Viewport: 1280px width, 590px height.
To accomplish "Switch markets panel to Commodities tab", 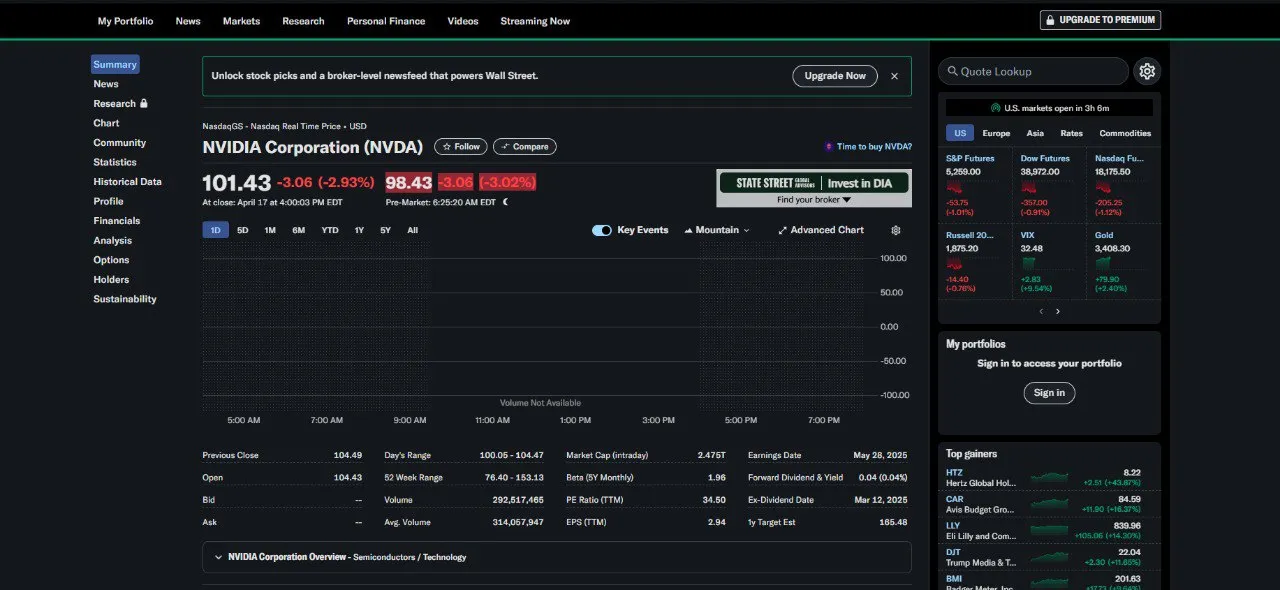I will click(1125, 133).
